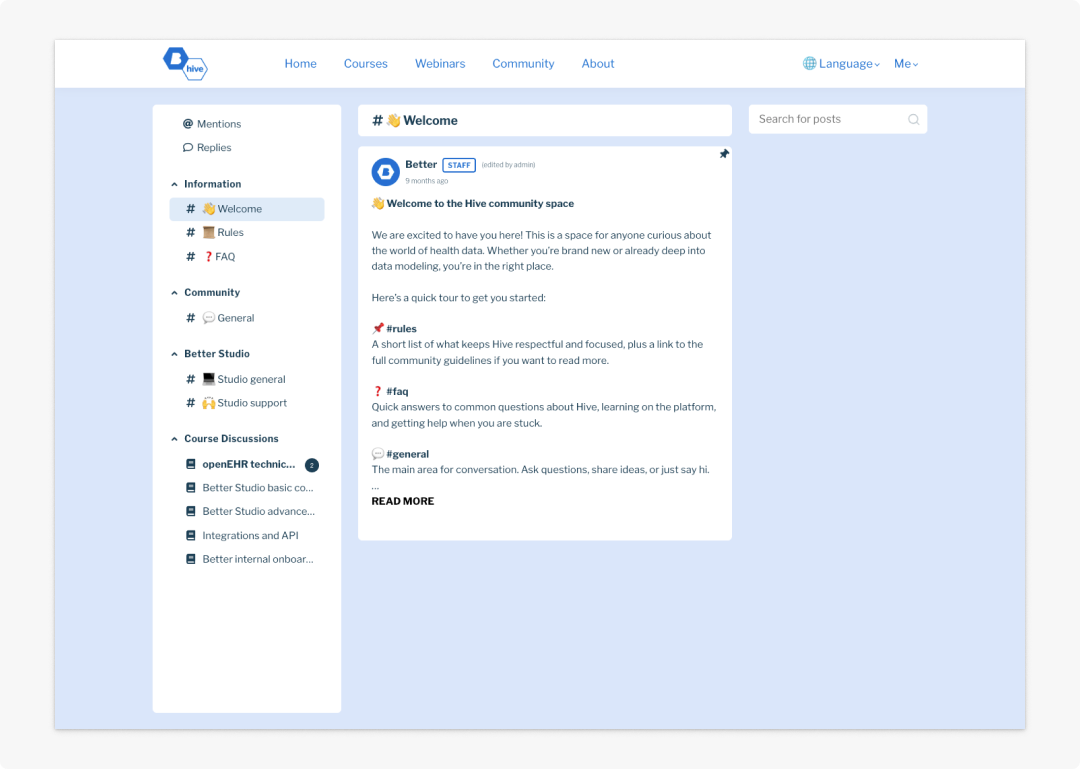Viewport: 1080px width, 769px height.
Task: Open the About page link
Action: click(598, 63)
